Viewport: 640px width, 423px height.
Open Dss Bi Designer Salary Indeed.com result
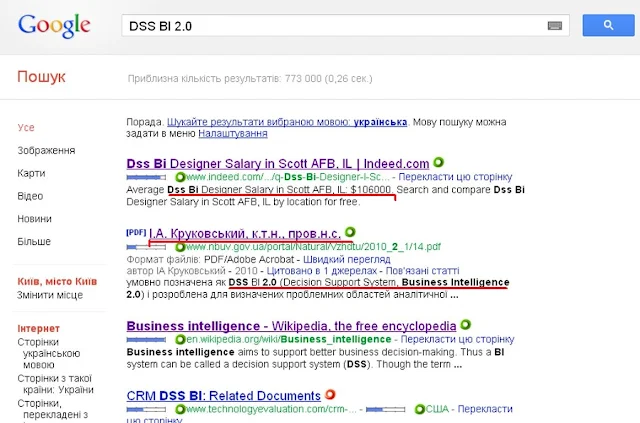pyautogui.click(x=278, y=164)
